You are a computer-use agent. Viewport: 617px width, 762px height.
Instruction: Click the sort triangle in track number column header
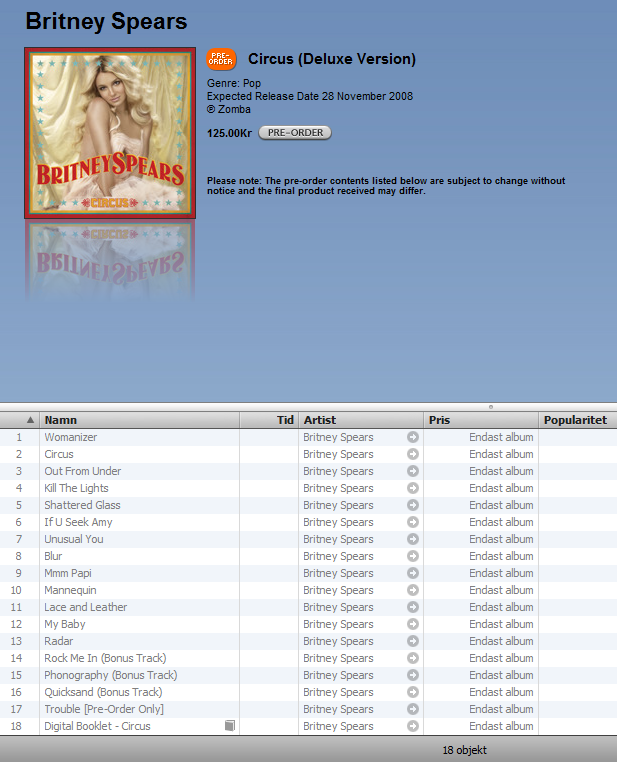(30, 420)
